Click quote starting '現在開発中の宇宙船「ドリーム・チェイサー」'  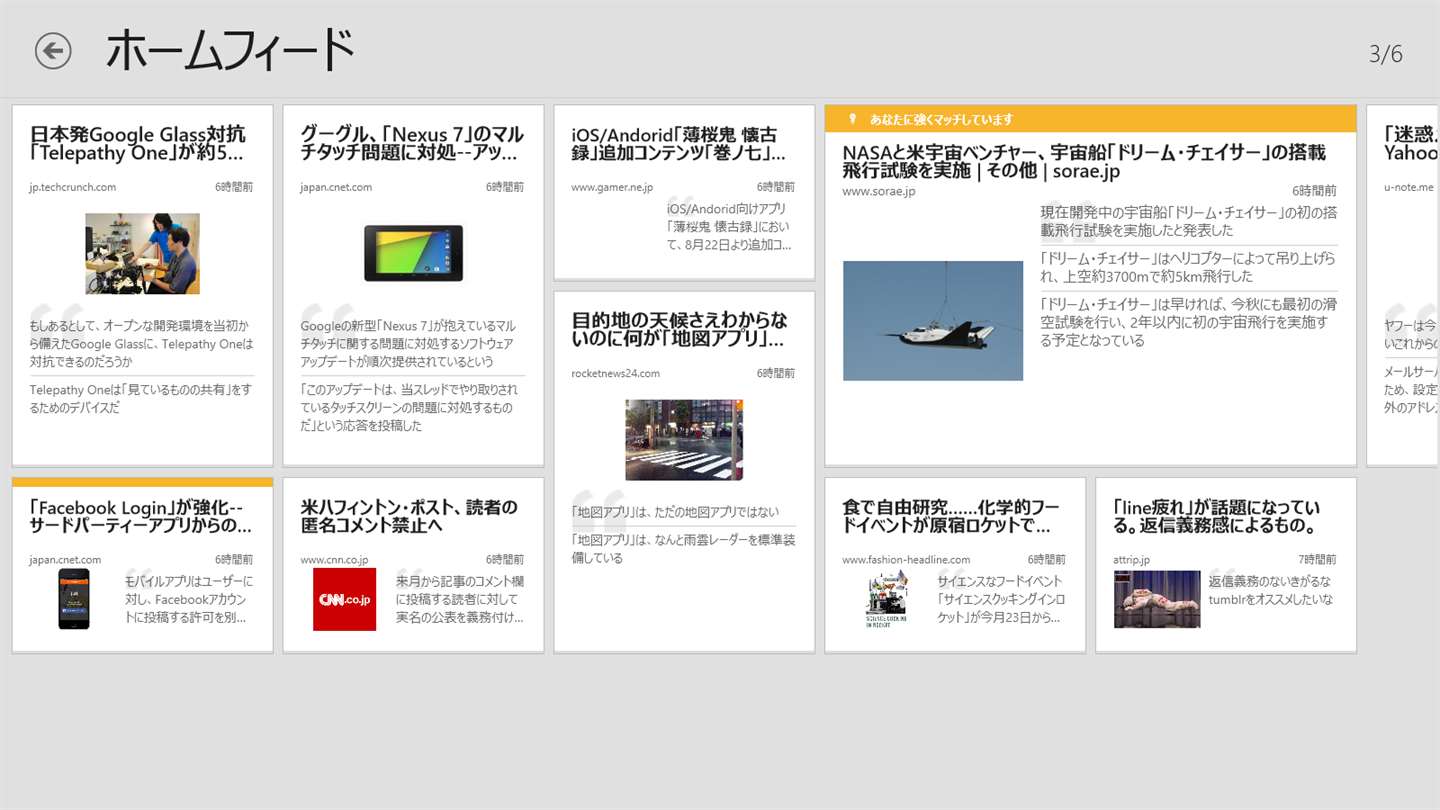[x=1189, y=221]
